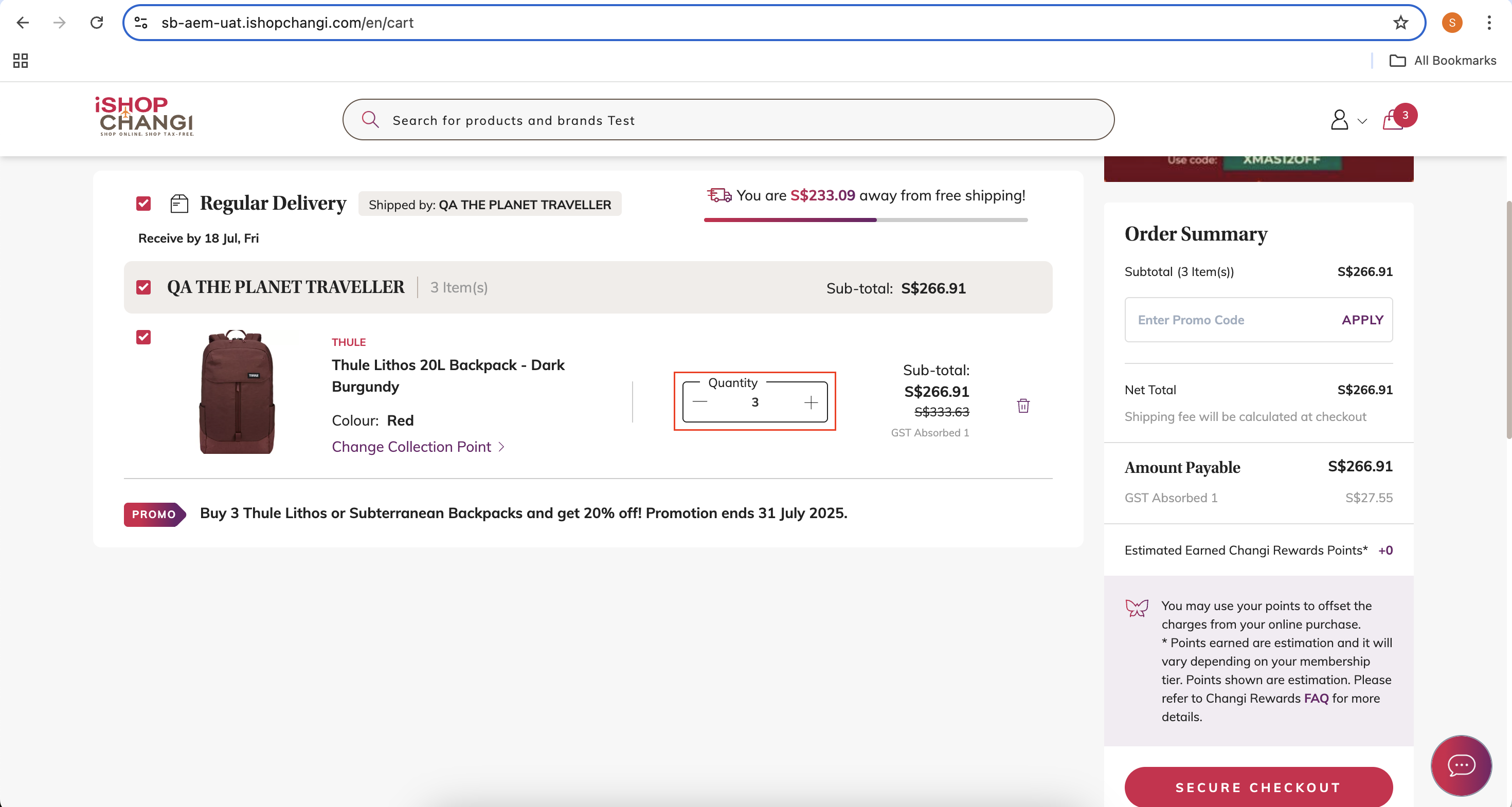Click the Amount Payable value S$266.91
This screenshot has height=807, width=1512.
1360,466
